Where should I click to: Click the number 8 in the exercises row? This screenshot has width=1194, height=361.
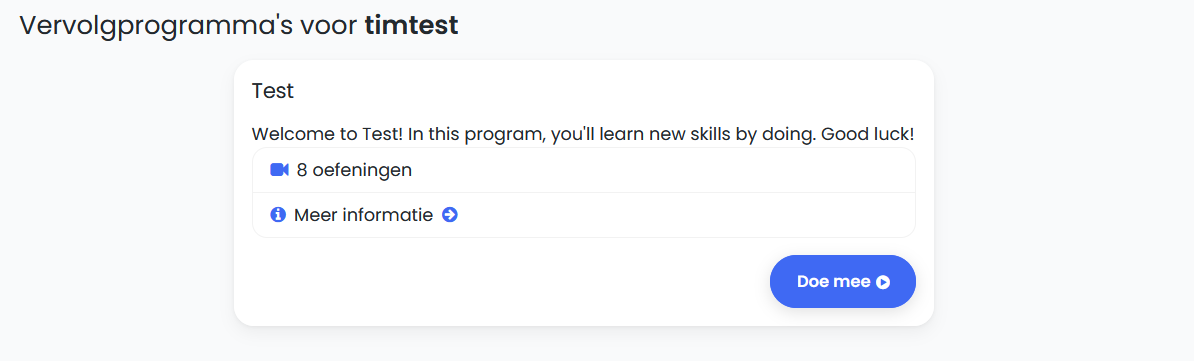pyautogui.click(x=302, y=170)
